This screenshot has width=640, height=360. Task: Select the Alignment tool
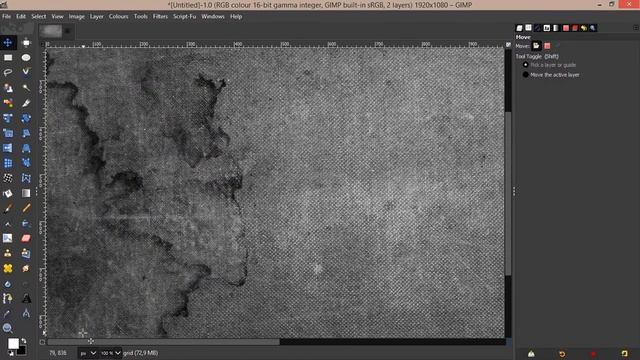(x=26, y=42)
